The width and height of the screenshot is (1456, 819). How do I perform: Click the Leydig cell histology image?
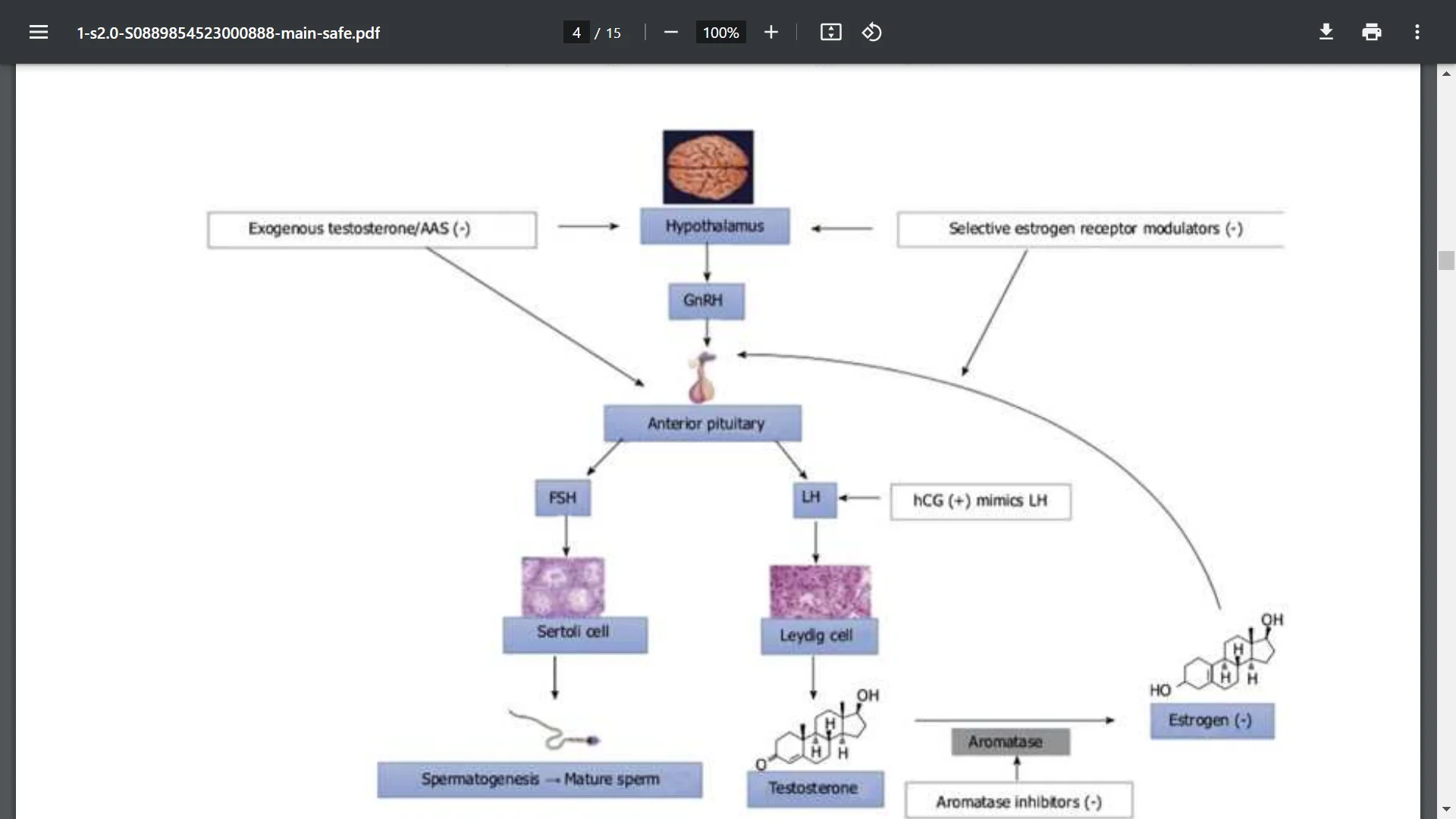[x=820, y=591]
